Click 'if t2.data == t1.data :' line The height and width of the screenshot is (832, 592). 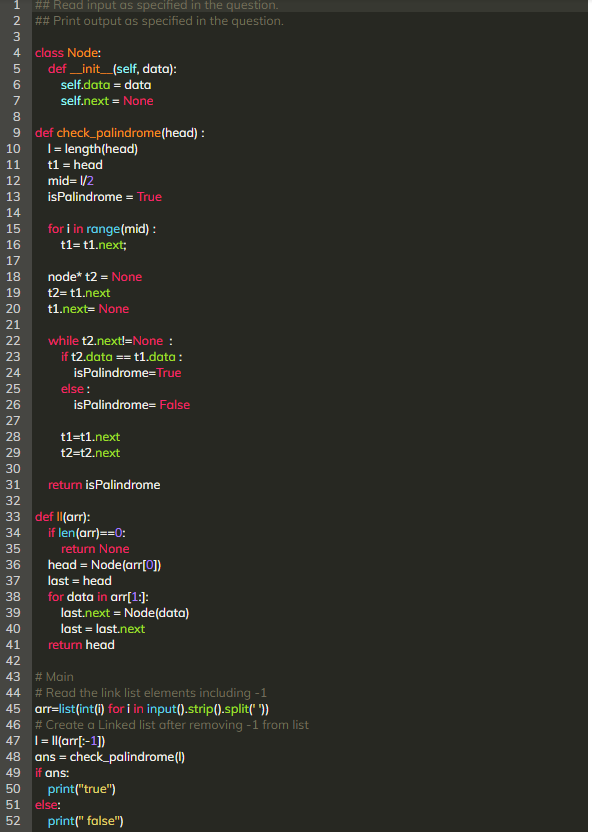[122, 357]
